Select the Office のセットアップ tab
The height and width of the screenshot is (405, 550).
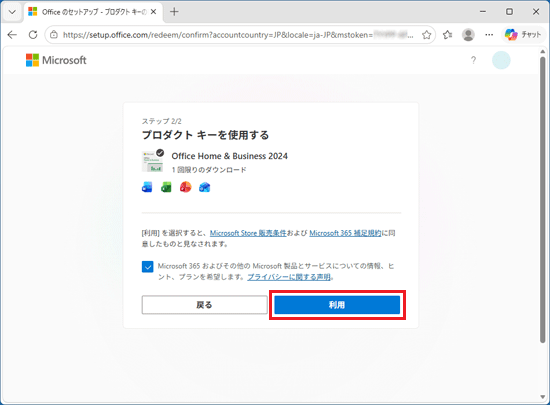pyautogui.click(x=93, y=12)
